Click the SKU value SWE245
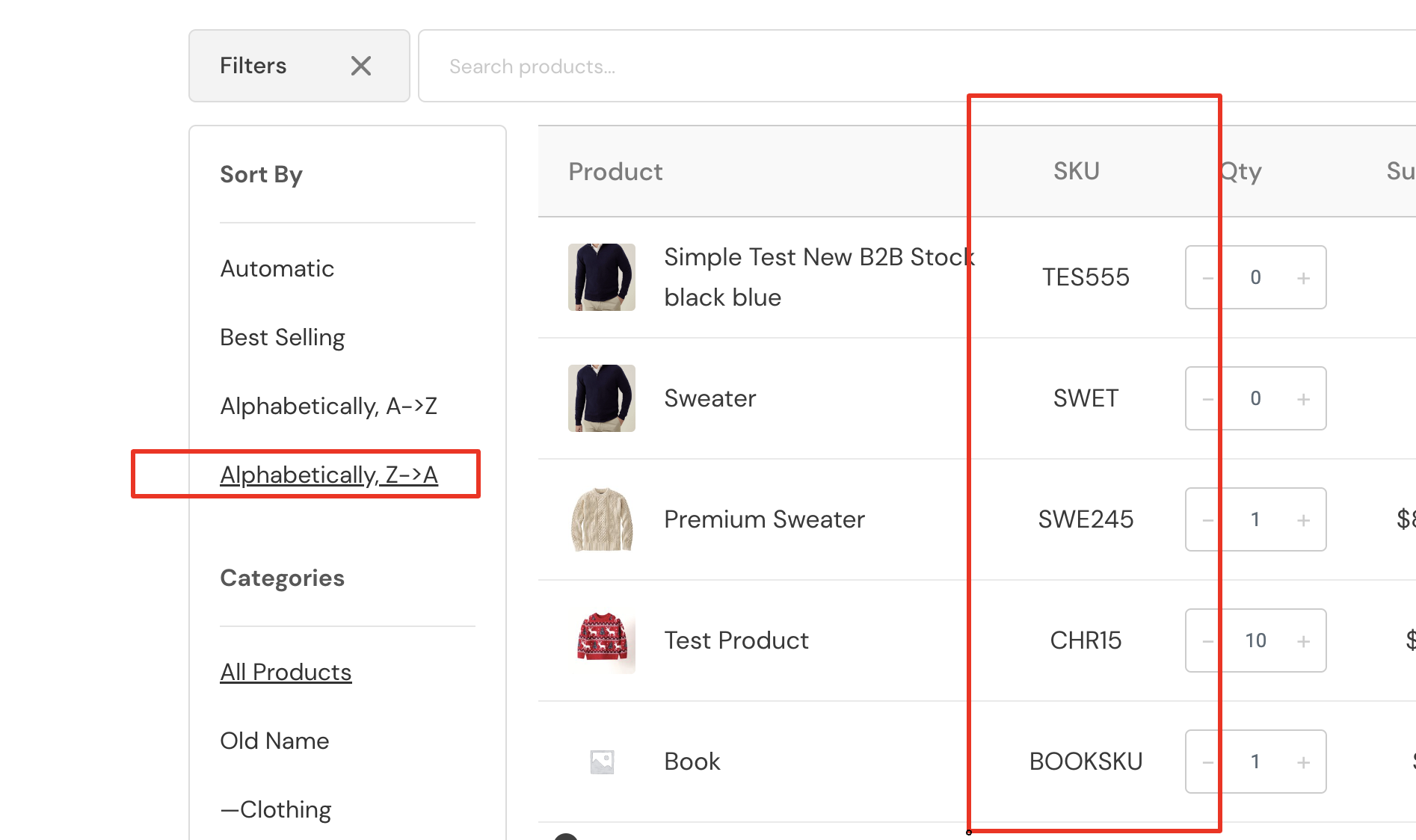The image size is (1416, 840). pos(1086,519)
